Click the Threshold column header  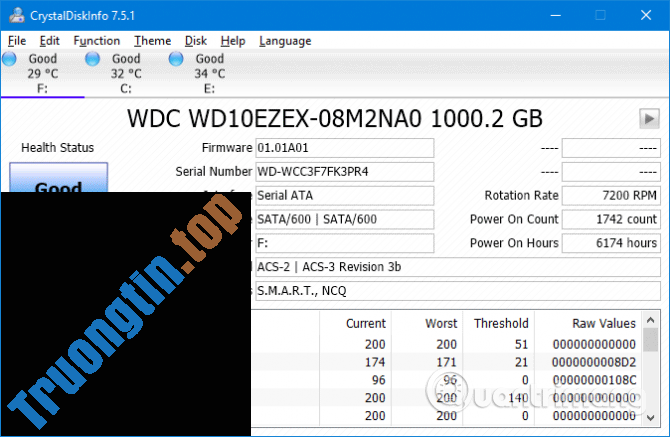(501, 324)
